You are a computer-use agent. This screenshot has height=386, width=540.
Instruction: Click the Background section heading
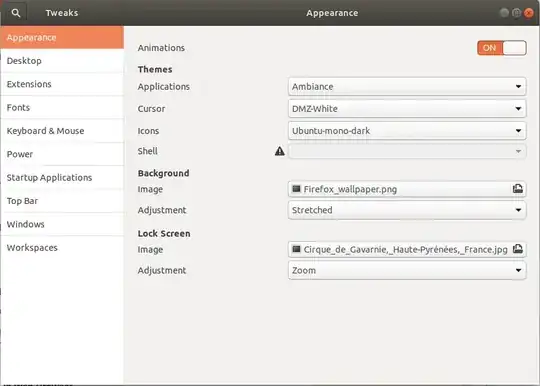click(x=164, y=173)
